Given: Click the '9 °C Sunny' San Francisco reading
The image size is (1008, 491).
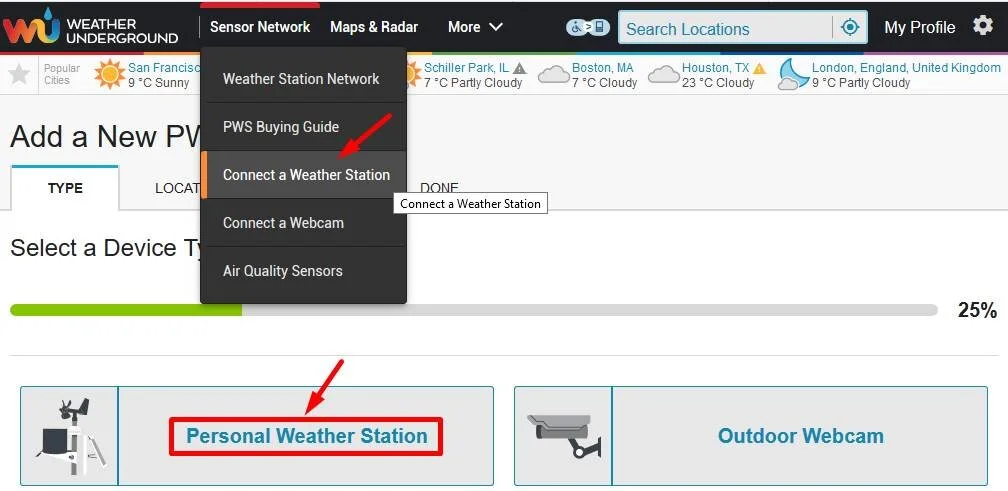Looking at the screenshot, I should (x=159, y=83).
